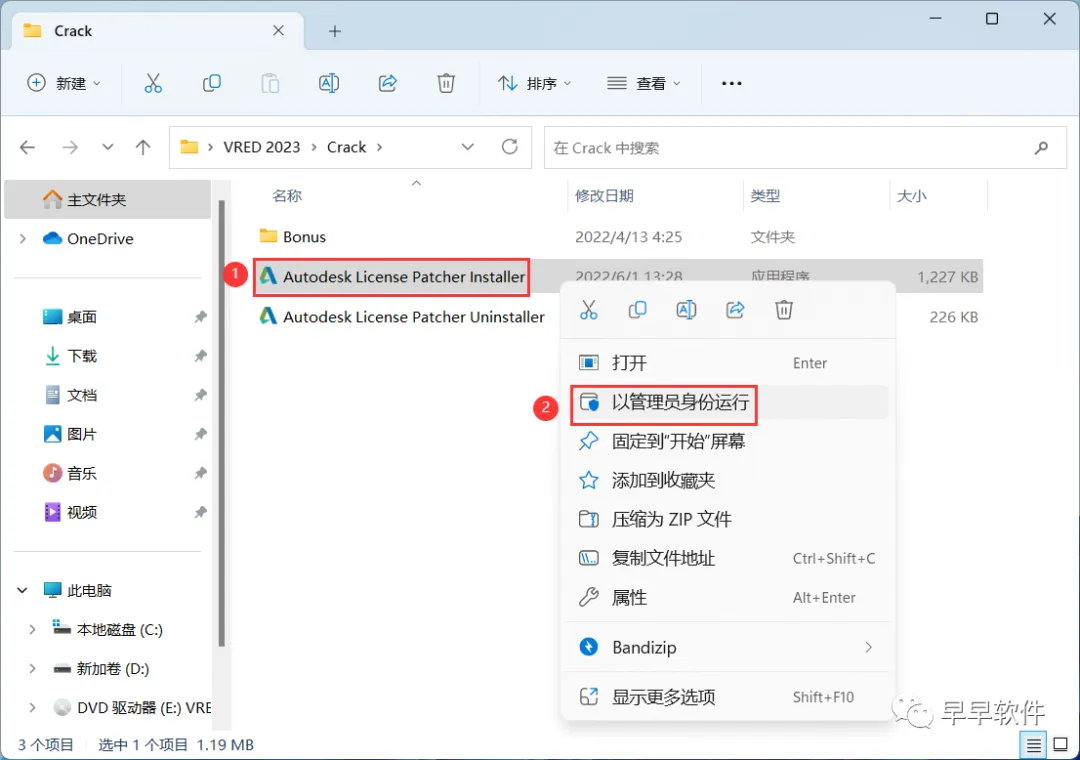This screenshot has height=760, width=1080.
Task: Click the toolbar Cut scissors icon
Action: point(153,83)
